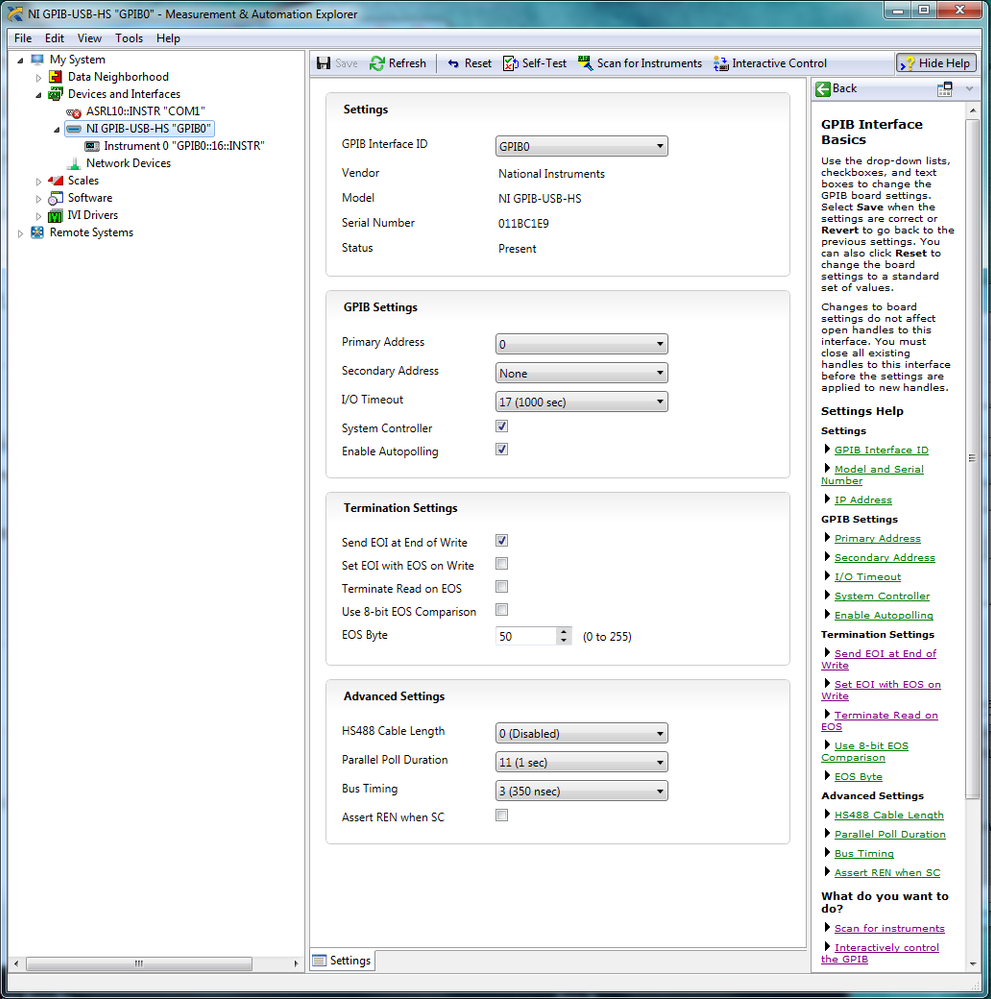The width and height of the screenshot is (991, 999).
Task: Expand the Scales tree node
Action: click(x=38, y=182)
